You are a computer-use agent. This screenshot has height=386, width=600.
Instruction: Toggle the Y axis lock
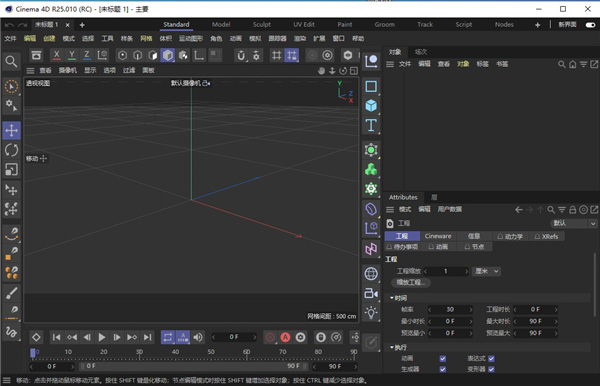72,55
